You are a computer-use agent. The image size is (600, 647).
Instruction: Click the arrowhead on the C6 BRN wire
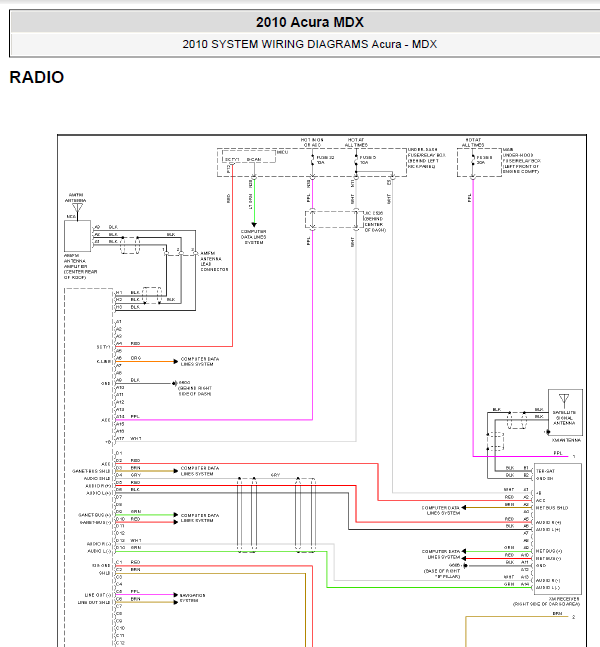(x=175, y=602)
